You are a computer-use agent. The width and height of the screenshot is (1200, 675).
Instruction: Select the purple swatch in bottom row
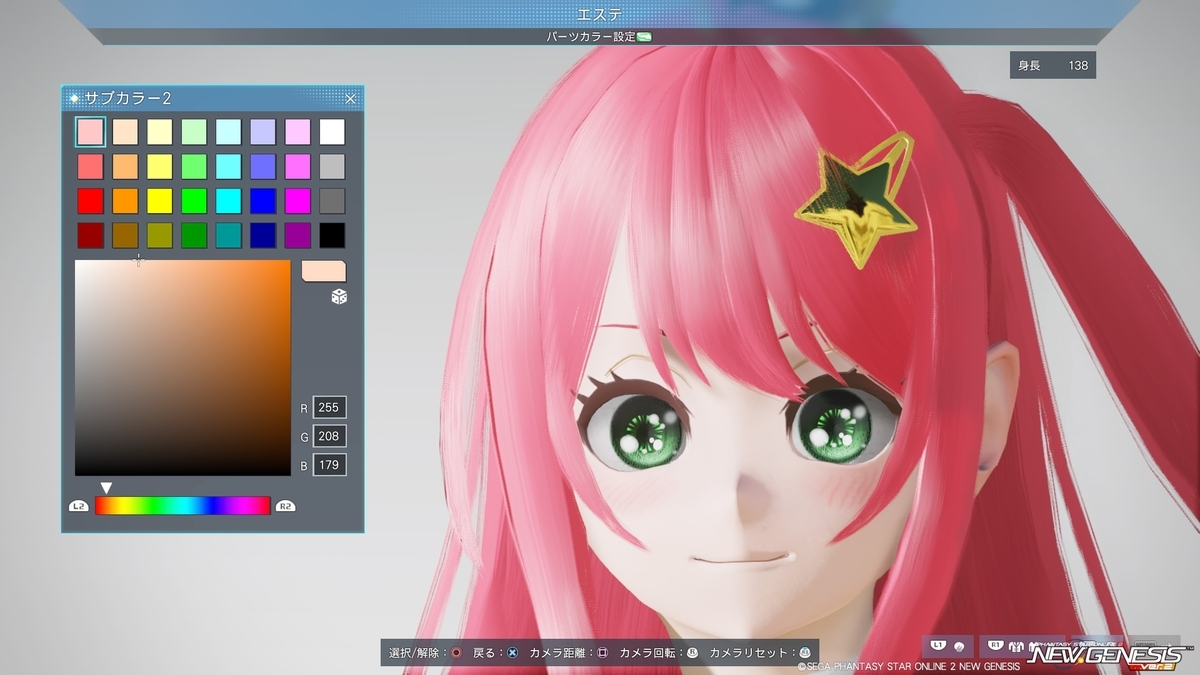[298, 235]
